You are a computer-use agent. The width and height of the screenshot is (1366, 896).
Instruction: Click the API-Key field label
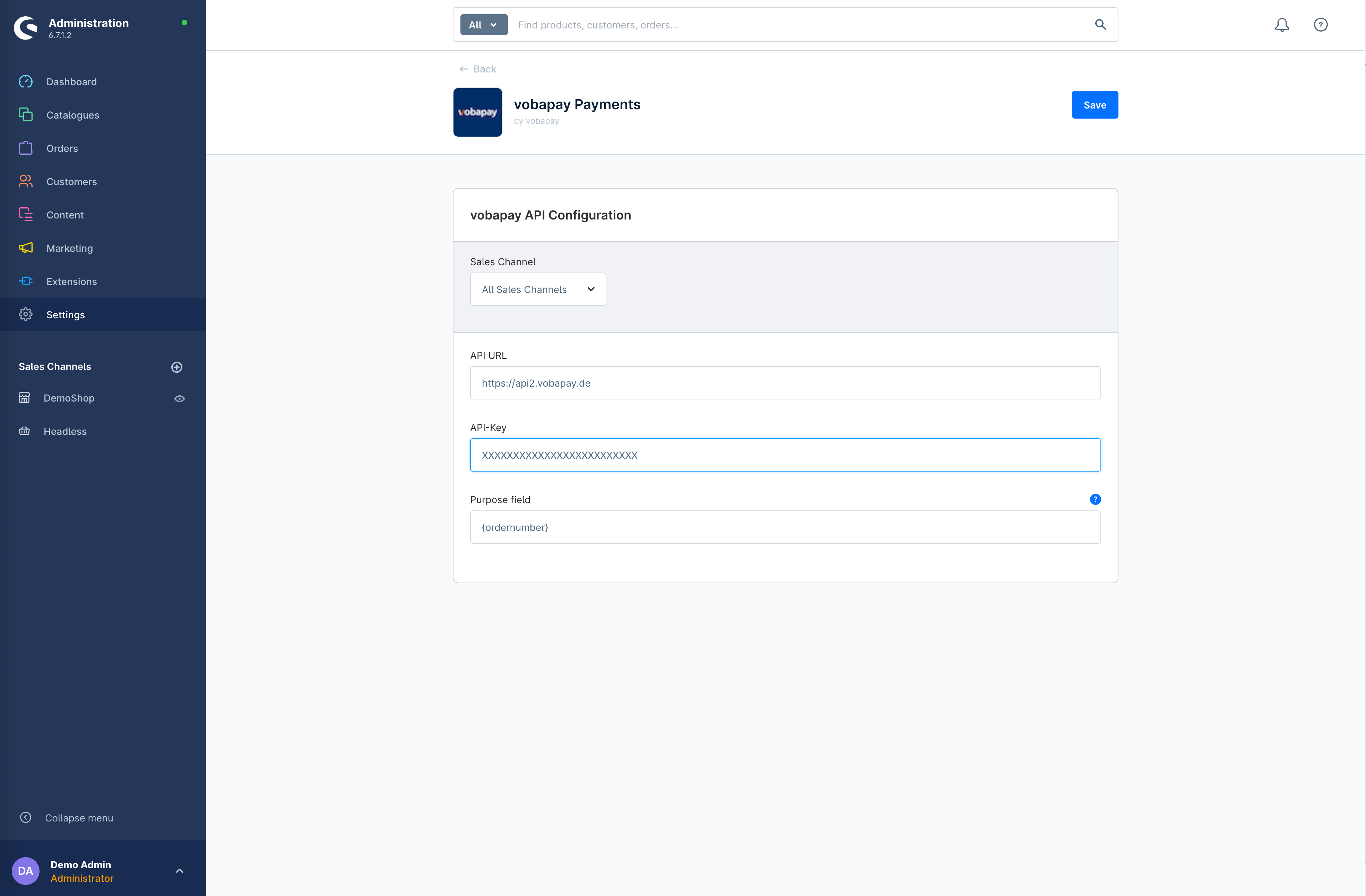[x=489, y=428]
